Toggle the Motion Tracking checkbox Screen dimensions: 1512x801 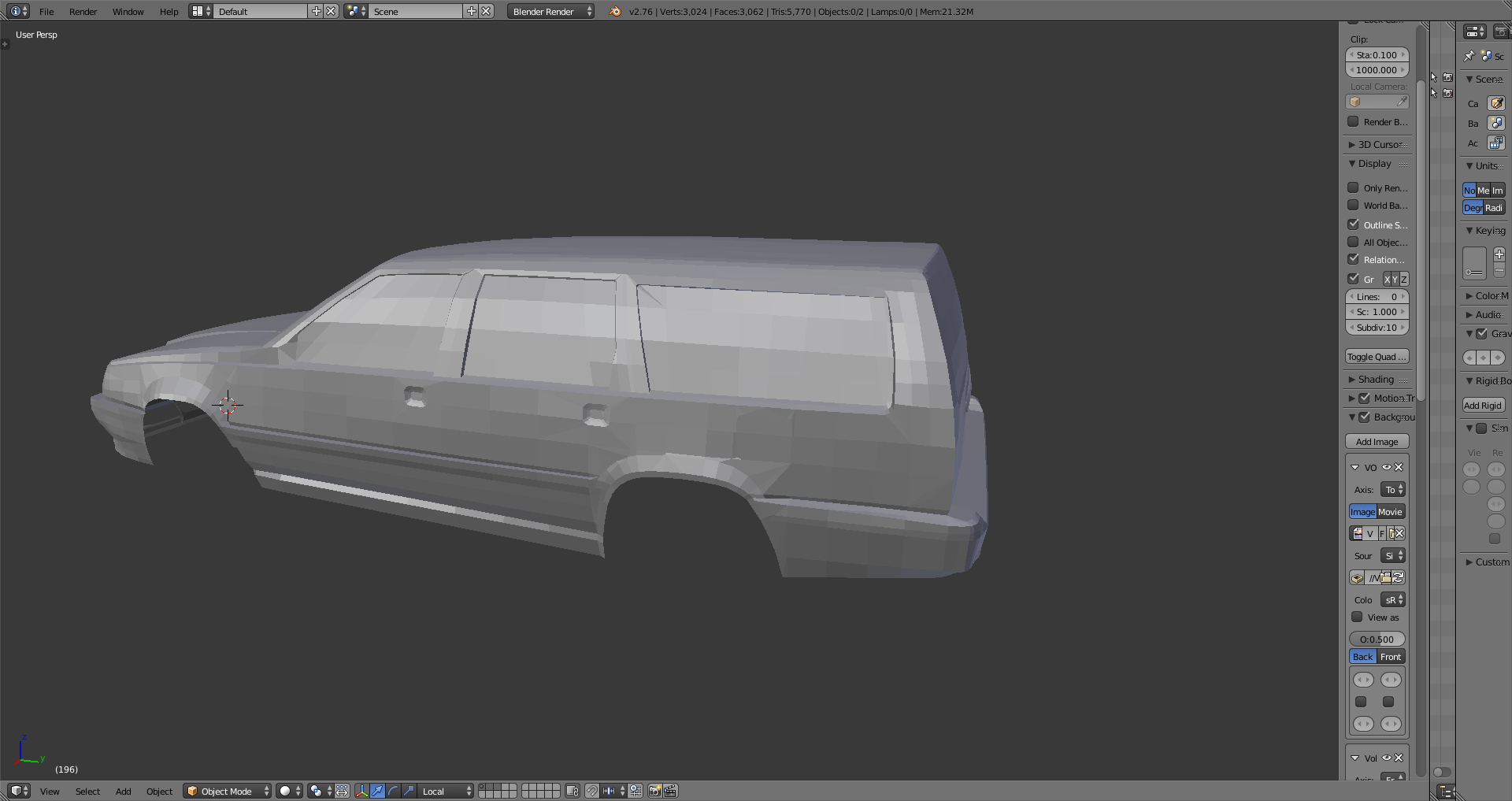pos(1365,398)
